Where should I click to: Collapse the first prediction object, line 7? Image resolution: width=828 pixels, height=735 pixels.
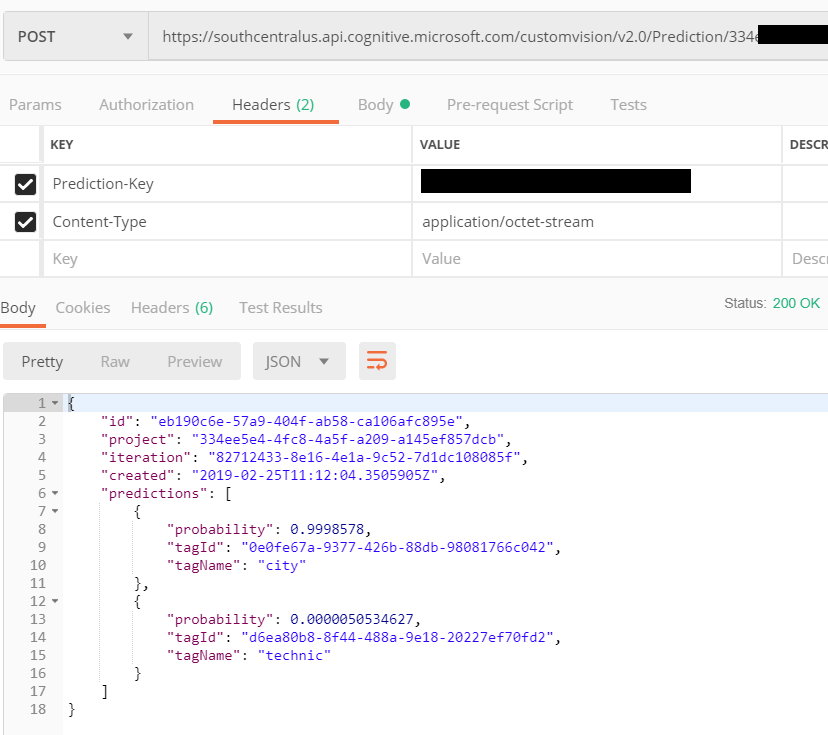pyautogui.click(x=55, y=511)
